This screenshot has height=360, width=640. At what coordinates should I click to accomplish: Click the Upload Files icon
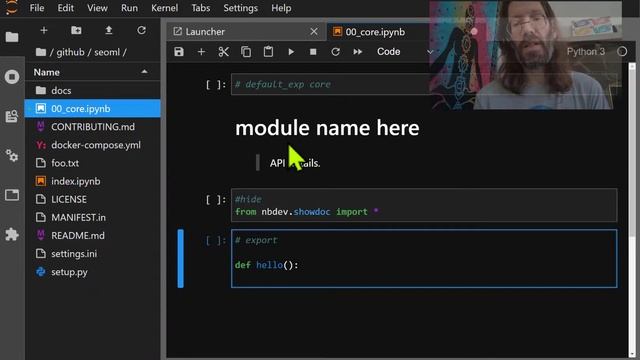coord(109,30)
